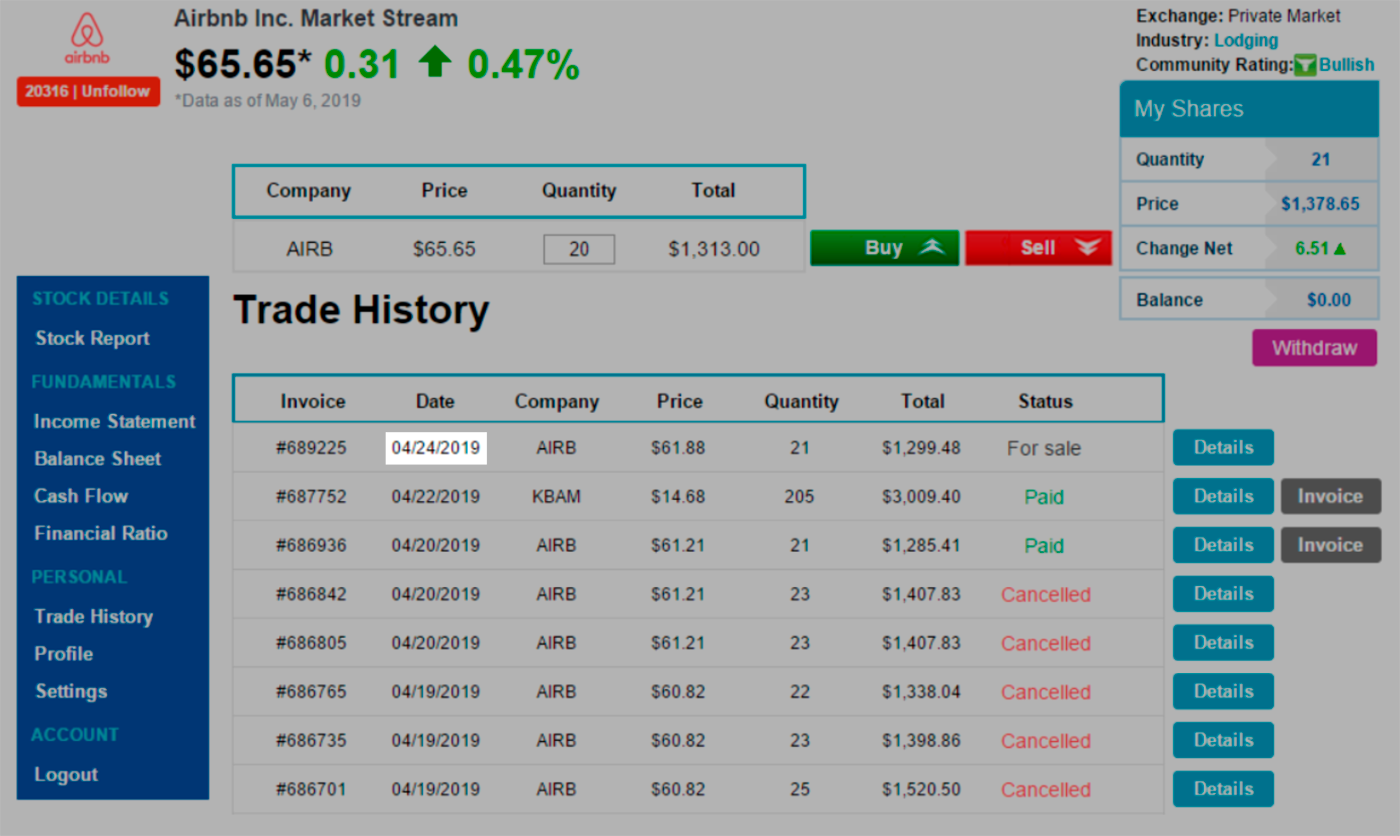View Details for invoice #686735
This screenshot has width=1400, height=836.
[1223, 740]
